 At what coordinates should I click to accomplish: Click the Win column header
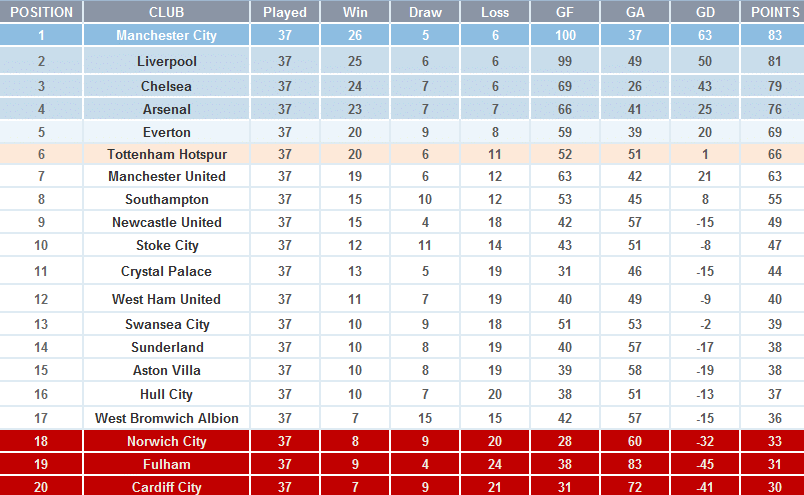click(355, 12)
